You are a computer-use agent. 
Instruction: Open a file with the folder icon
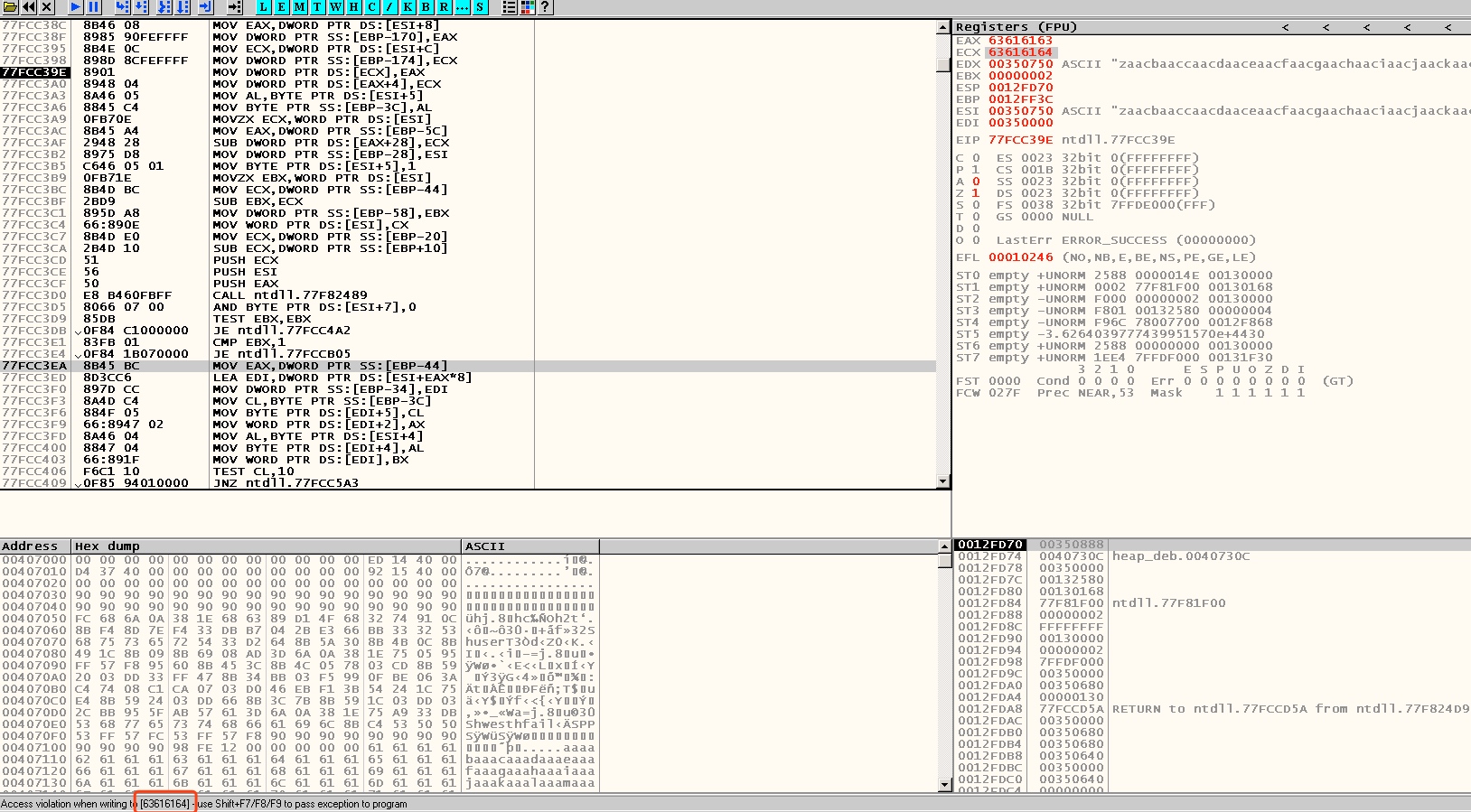click(x=10, y=7)
